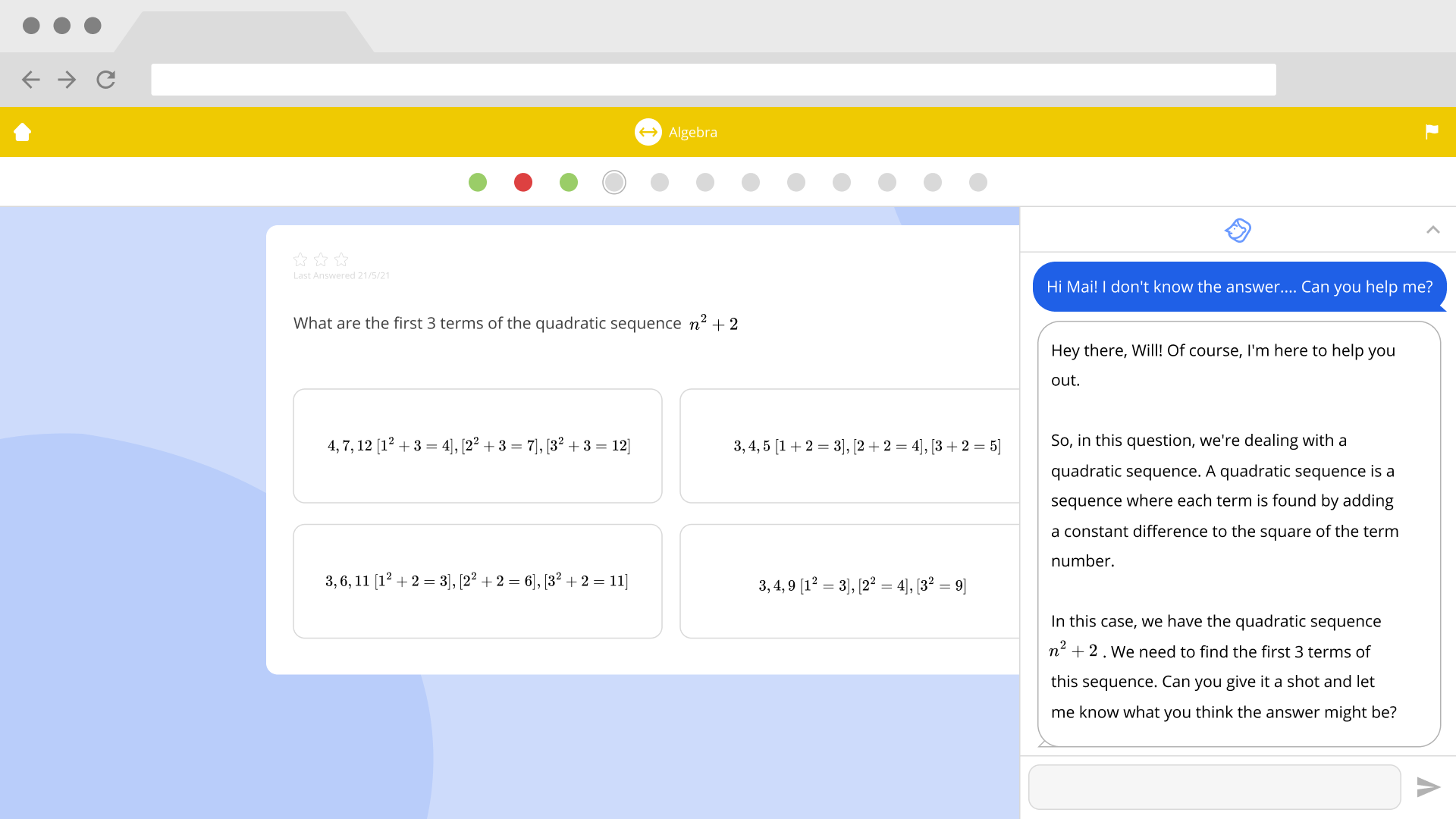Screen dimensions: 1456x819
Task: Click the flag report icon
Action: coord(1431,132)
